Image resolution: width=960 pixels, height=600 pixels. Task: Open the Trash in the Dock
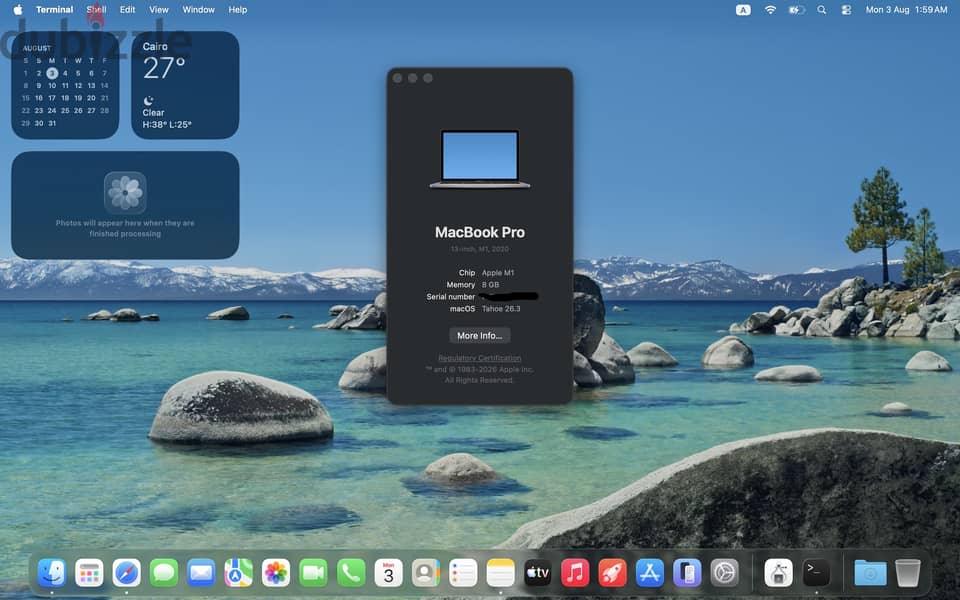[x=907, y=573]
